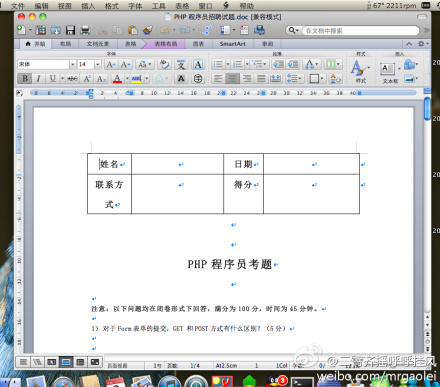440x387 pixels.
Task: Switch to Notebook Layout view button
Action: [x=80, y=362]
